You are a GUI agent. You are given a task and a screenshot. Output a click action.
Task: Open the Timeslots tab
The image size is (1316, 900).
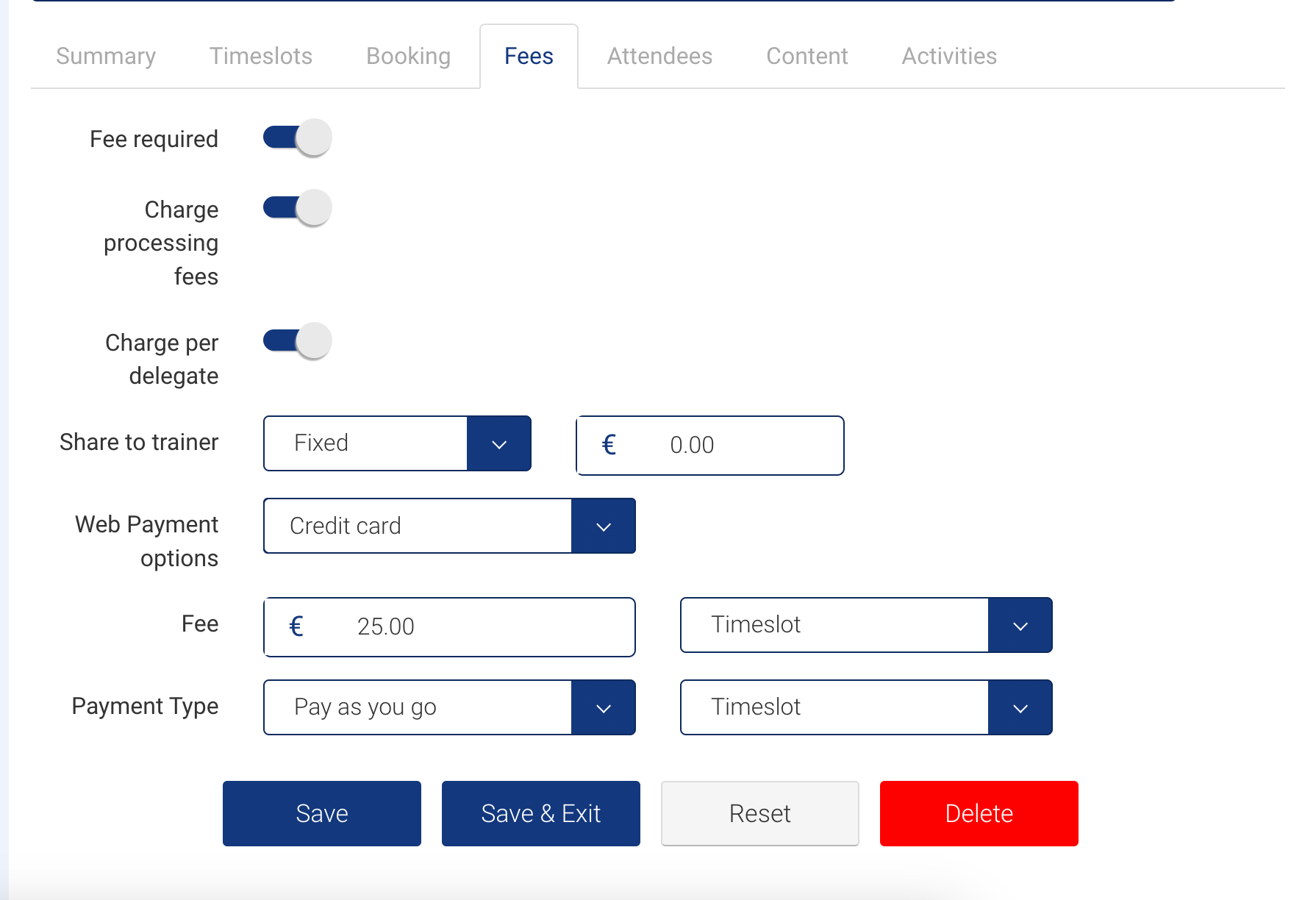261,57
